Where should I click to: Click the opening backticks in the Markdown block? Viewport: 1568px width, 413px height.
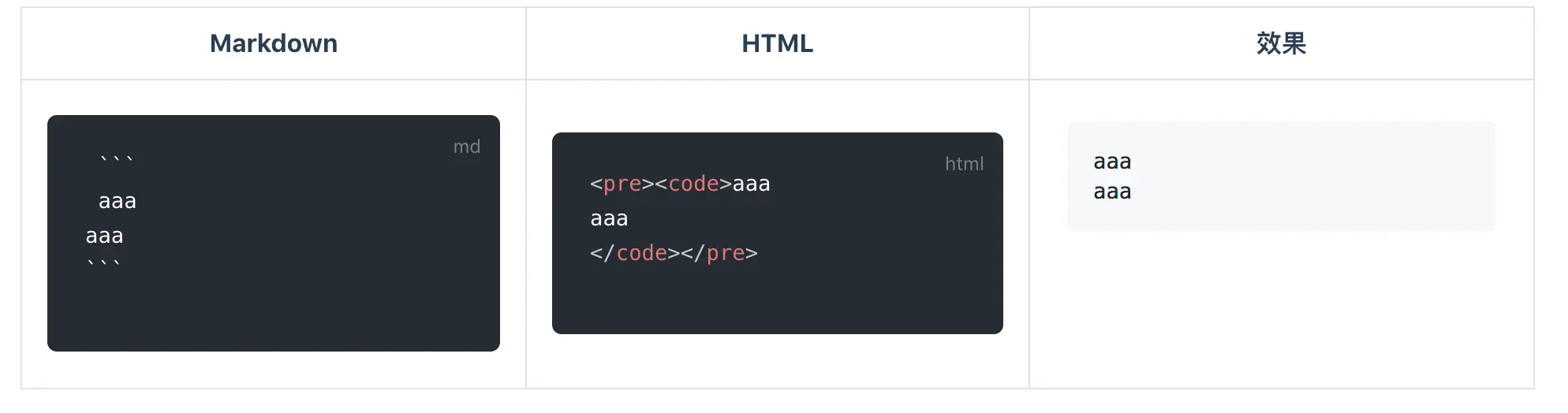click(x=117, y=160)
